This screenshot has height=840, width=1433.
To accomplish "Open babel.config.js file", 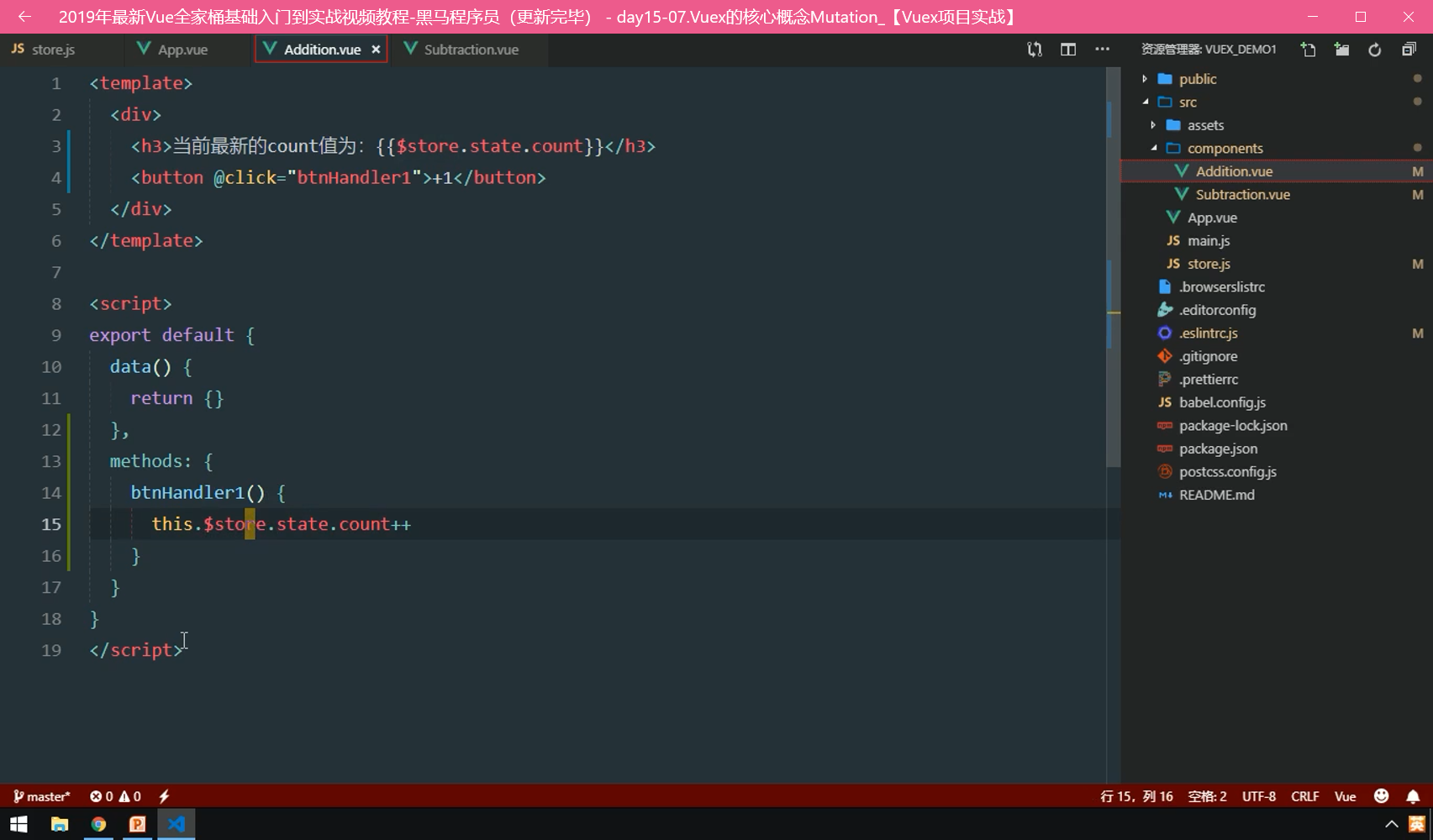I will pyautogui.click(x=1277, y=402).
